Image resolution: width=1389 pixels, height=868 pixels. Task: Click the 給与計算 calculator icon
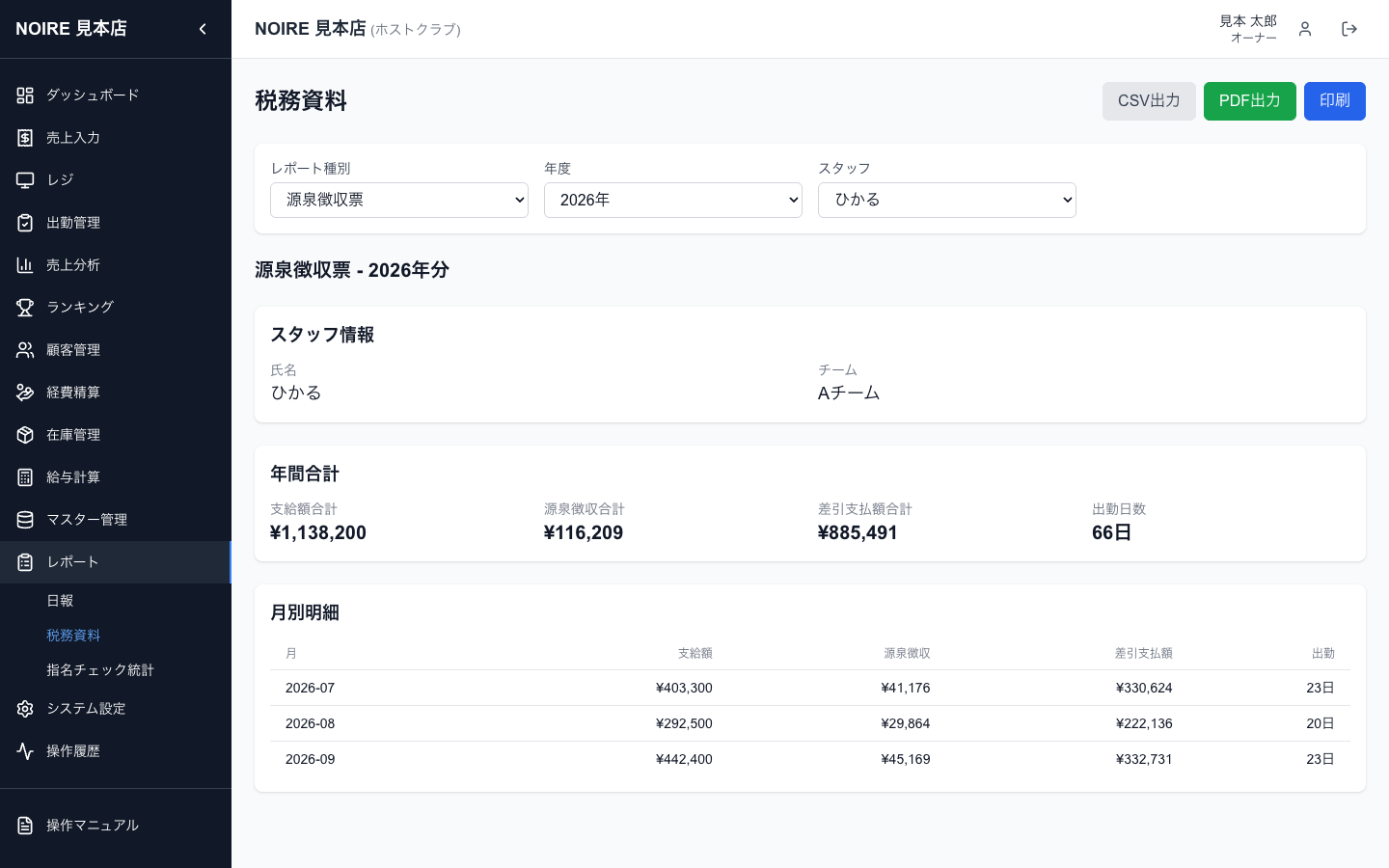[x=25, y=477]
